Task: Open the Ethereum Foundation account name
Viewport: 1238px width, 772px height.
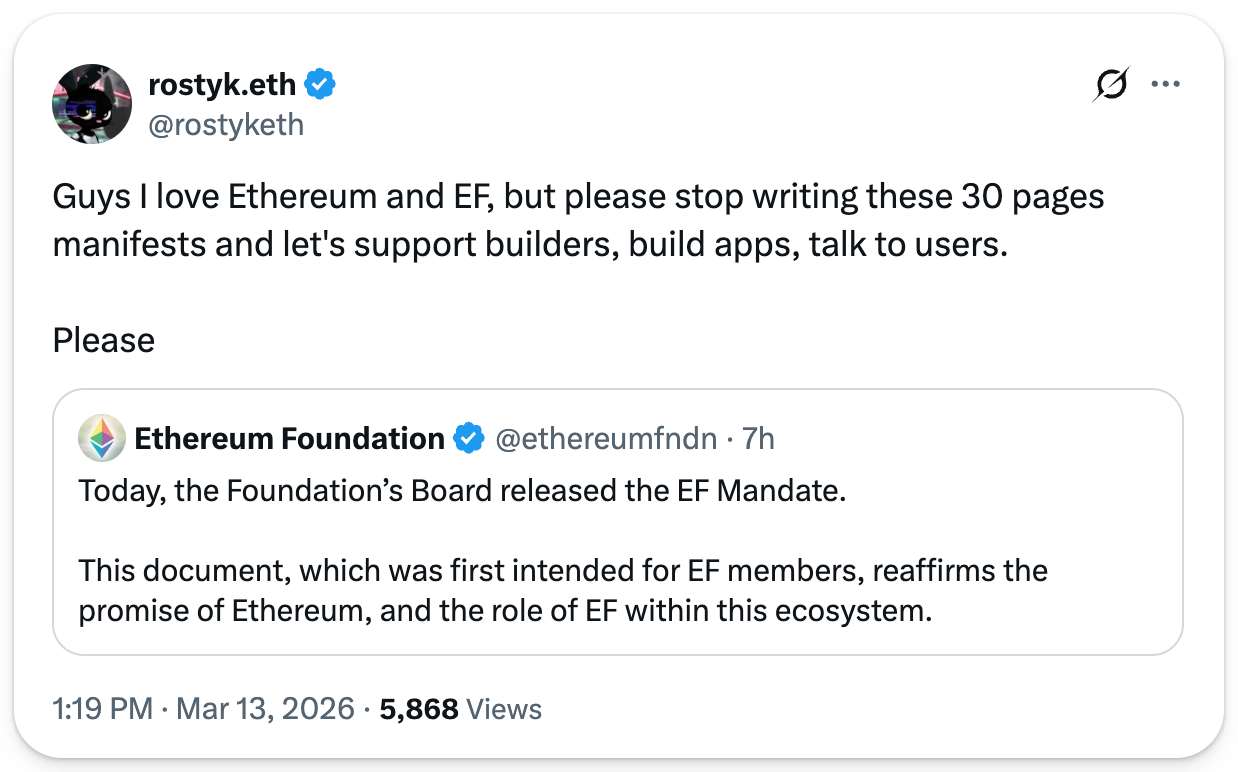Action: 289,438
